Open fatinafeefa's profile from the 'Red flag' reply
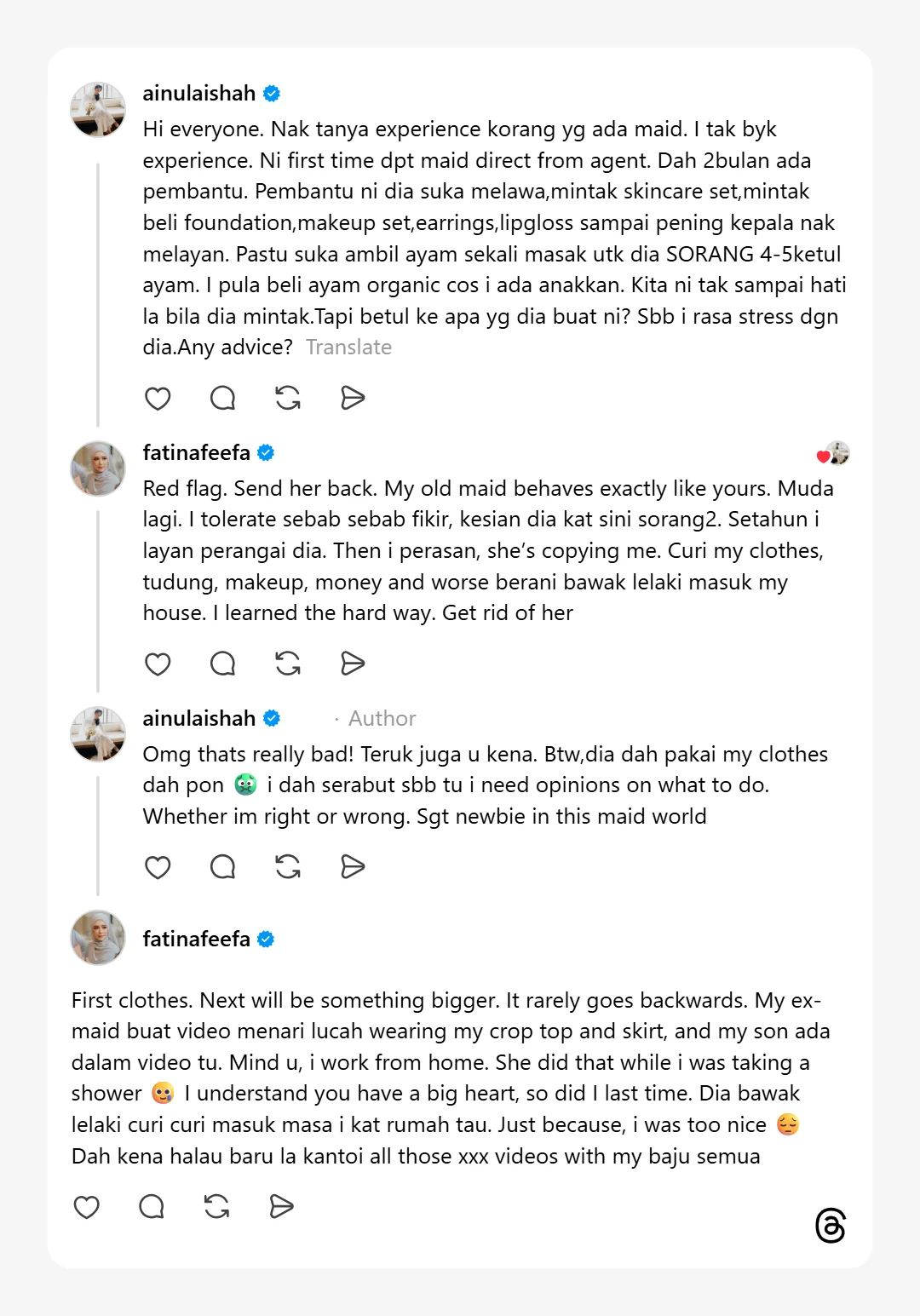Image resolution: width=920 pixels, height=1316 pixels. tap(196, 453)
